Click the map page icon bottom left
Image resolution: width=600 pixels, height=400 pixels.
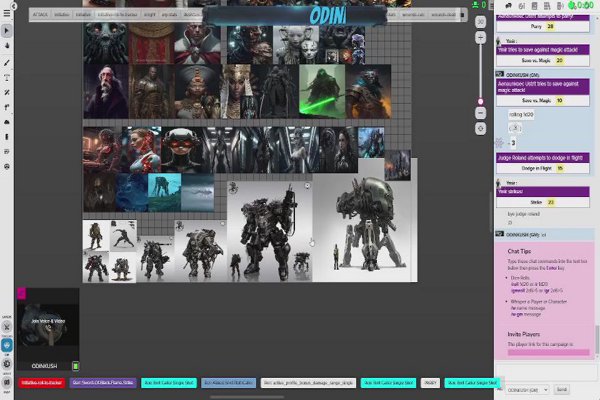[x=7, y=382]
